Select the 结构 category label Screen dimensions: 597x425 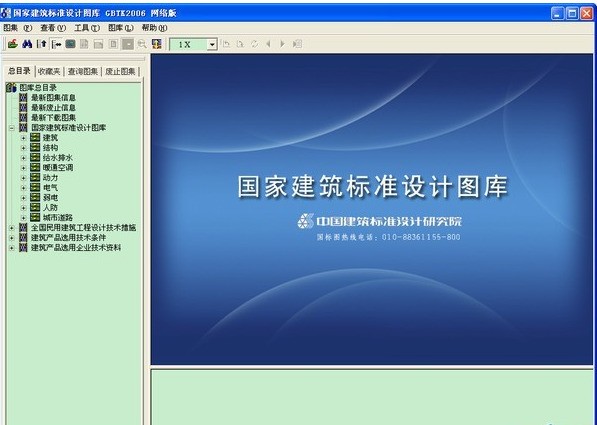50,147
